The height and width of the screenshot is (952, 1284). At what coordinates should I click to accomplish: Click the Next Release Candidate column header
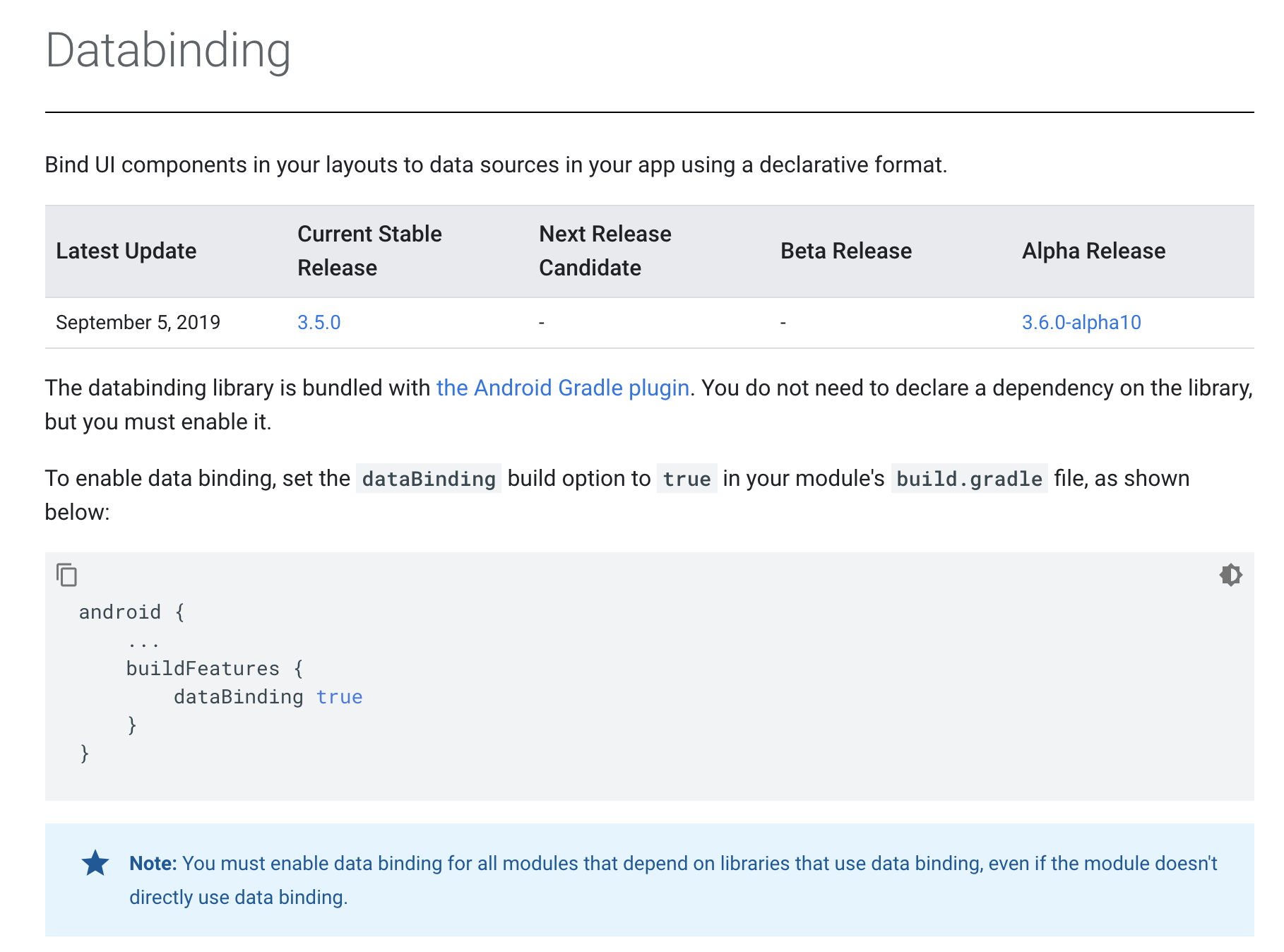click(605, 251)
